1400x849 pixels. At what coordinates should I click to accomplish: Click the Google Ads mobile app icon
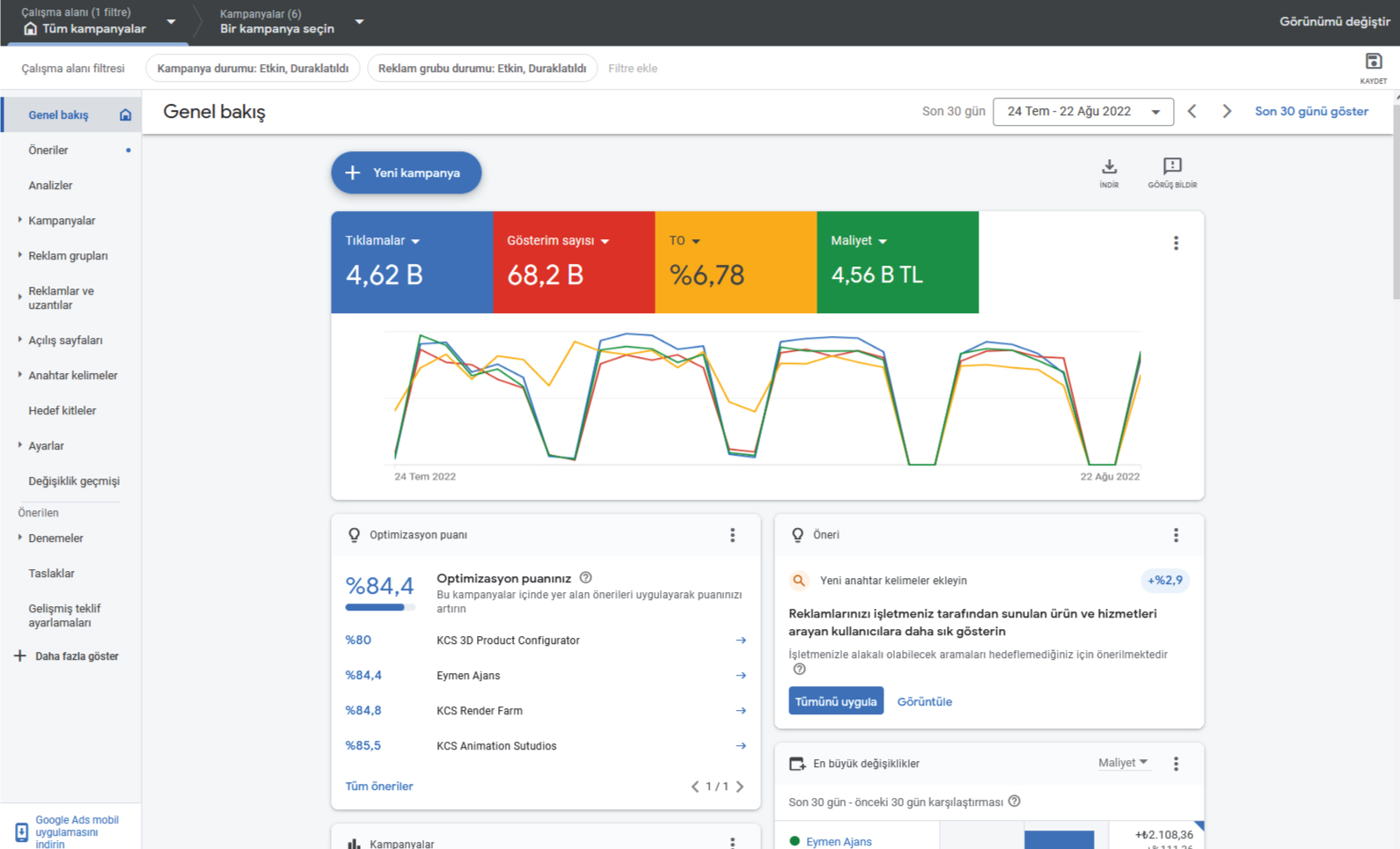[x=21, y=831]
